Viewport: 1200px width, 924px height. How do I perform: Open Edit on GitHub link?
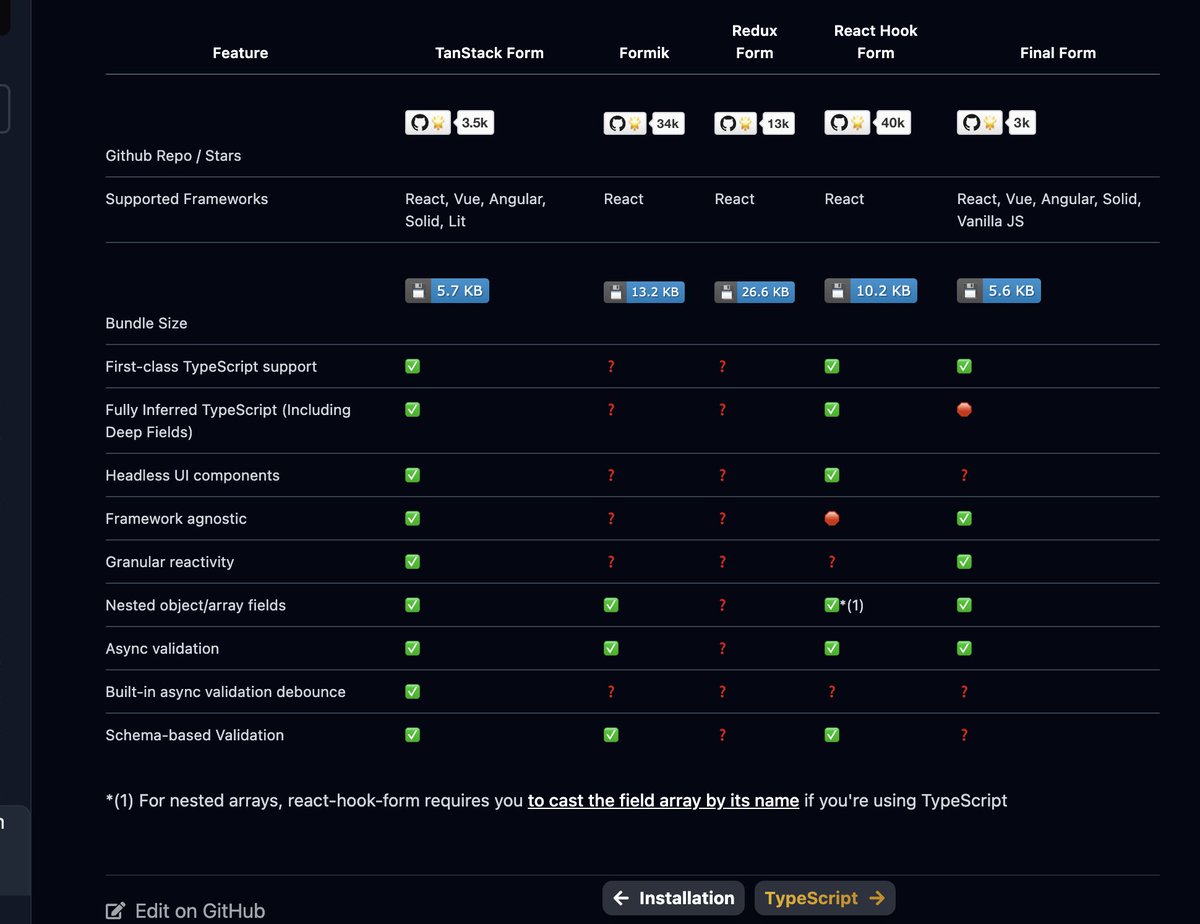pos(186,911)
